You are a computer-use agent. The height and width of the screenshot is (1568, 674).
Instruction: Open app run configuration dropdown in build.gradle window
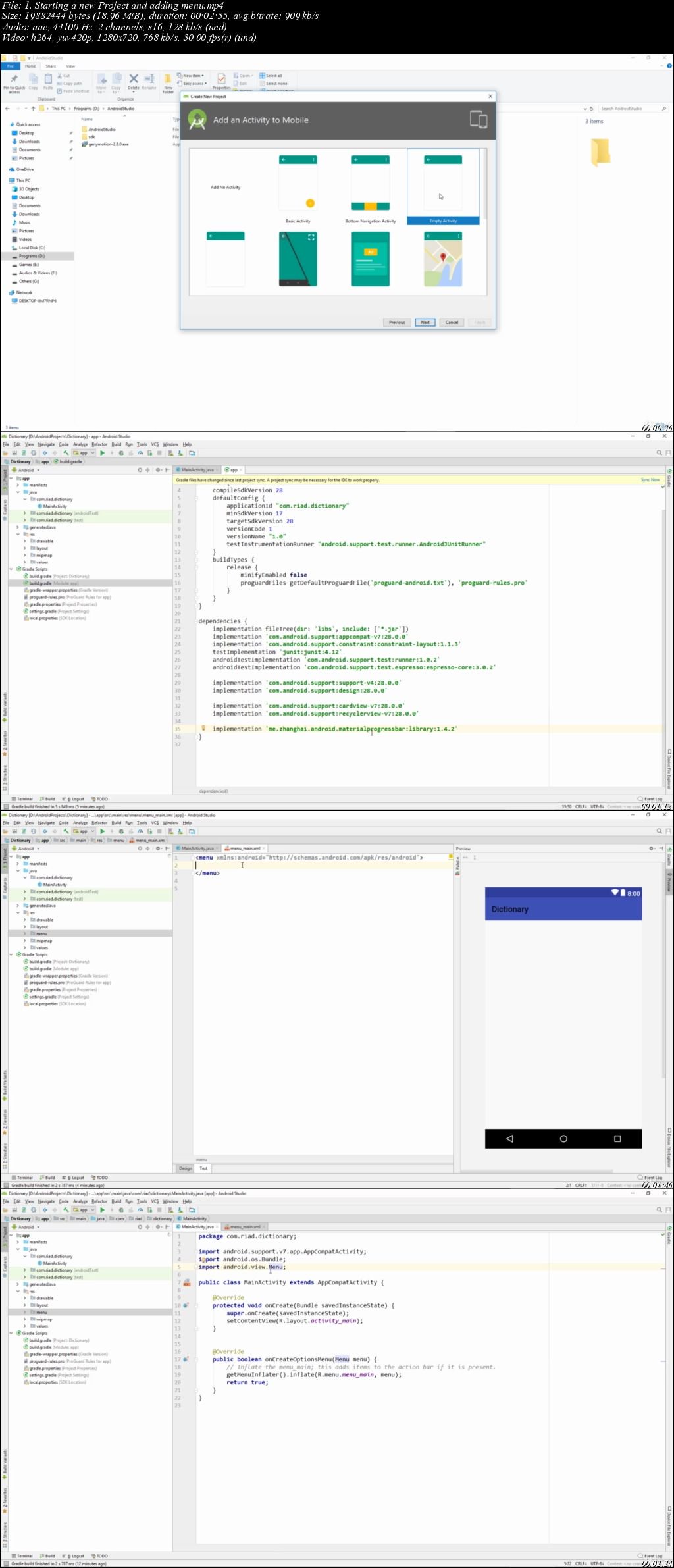(x=84, y=453)
